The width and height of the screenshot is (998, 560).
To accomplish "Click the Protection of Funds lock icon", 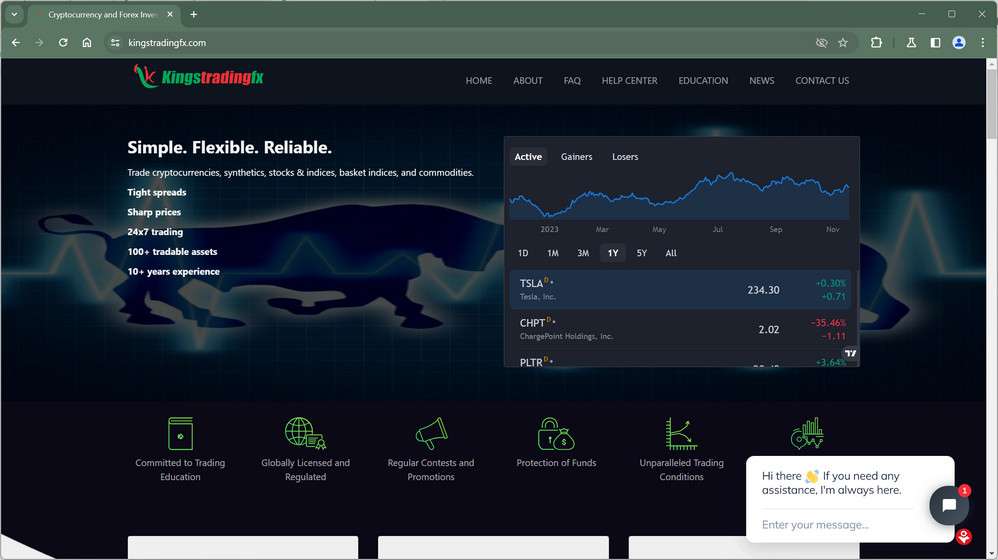I will [x=556, y=433].
